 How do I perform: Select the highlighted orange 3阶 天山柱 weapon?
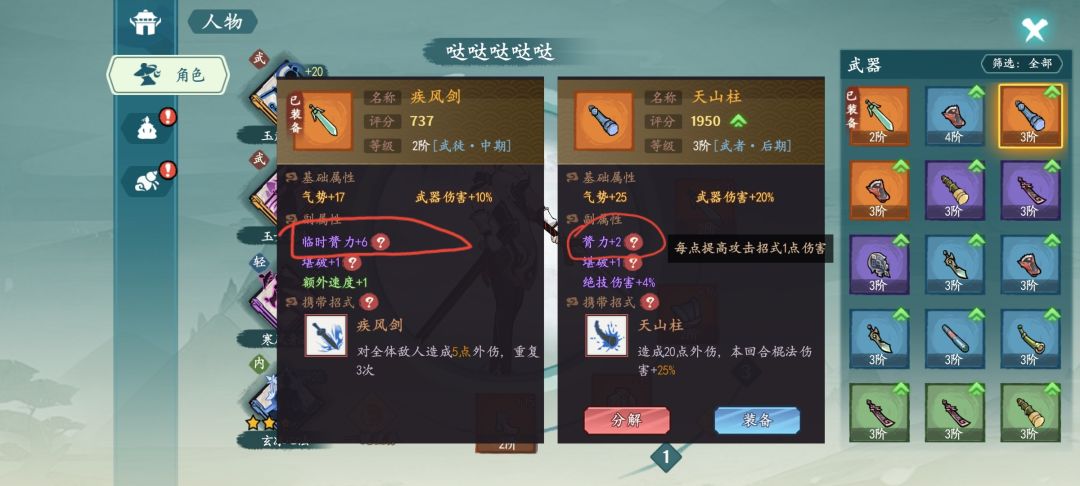(1030, 116)
